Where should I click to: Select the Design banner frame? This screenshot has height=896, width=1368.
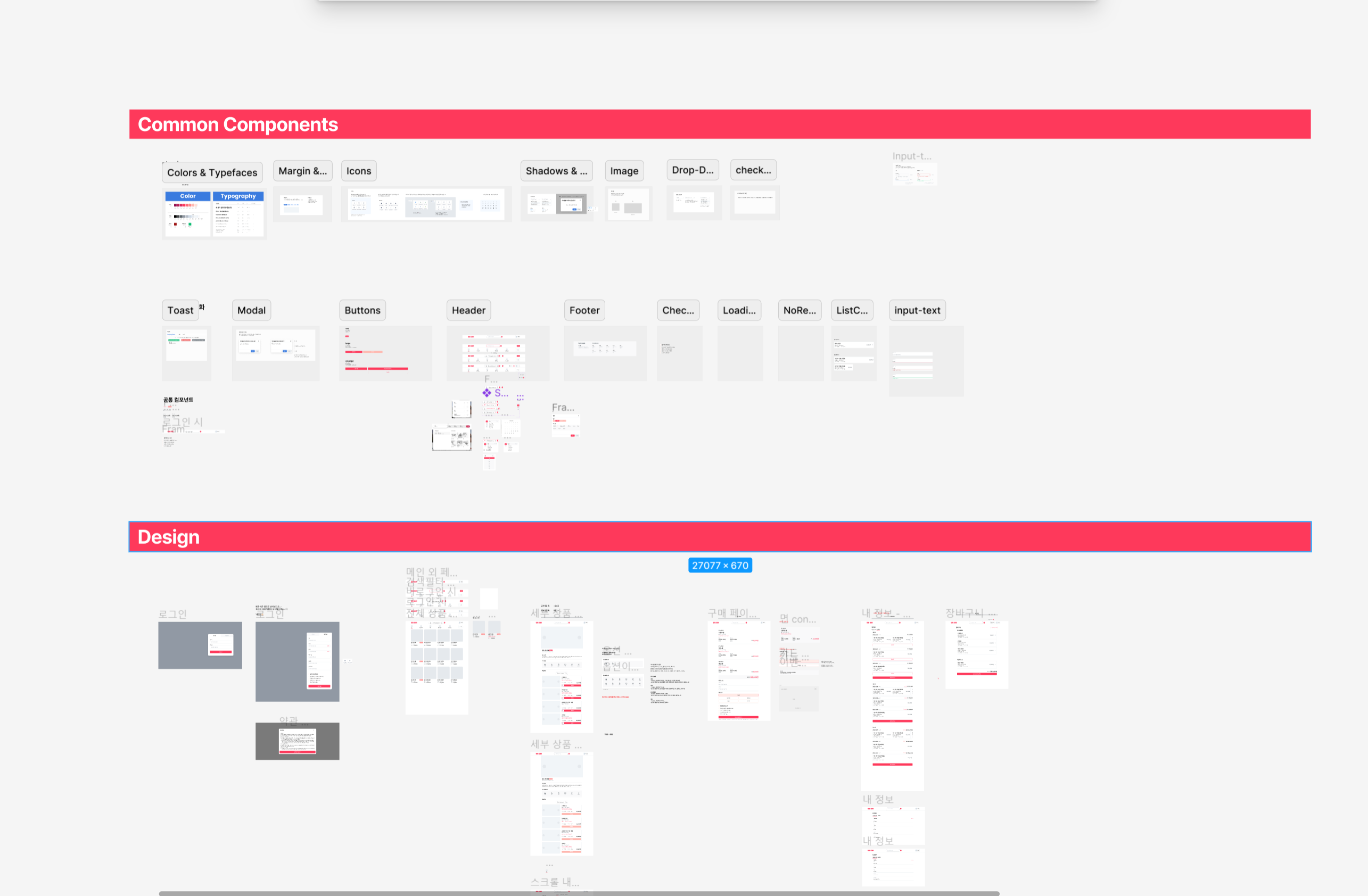click(719, 536)
